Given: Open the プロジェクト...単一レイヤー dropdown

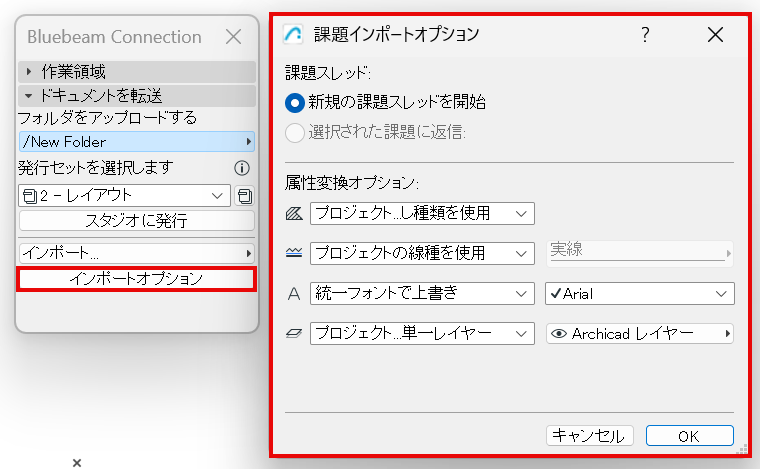Looking at the screenshot, I should pos(422,334).
